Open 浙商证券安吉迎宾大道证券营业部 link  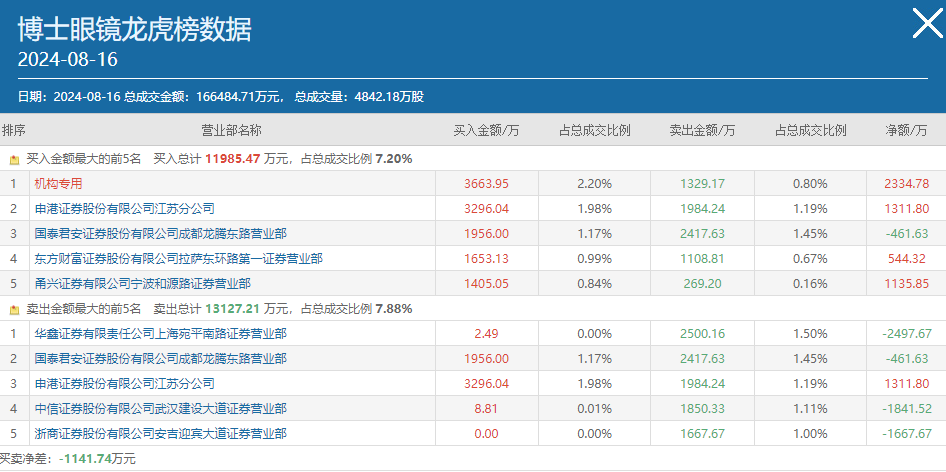point(160,434)
